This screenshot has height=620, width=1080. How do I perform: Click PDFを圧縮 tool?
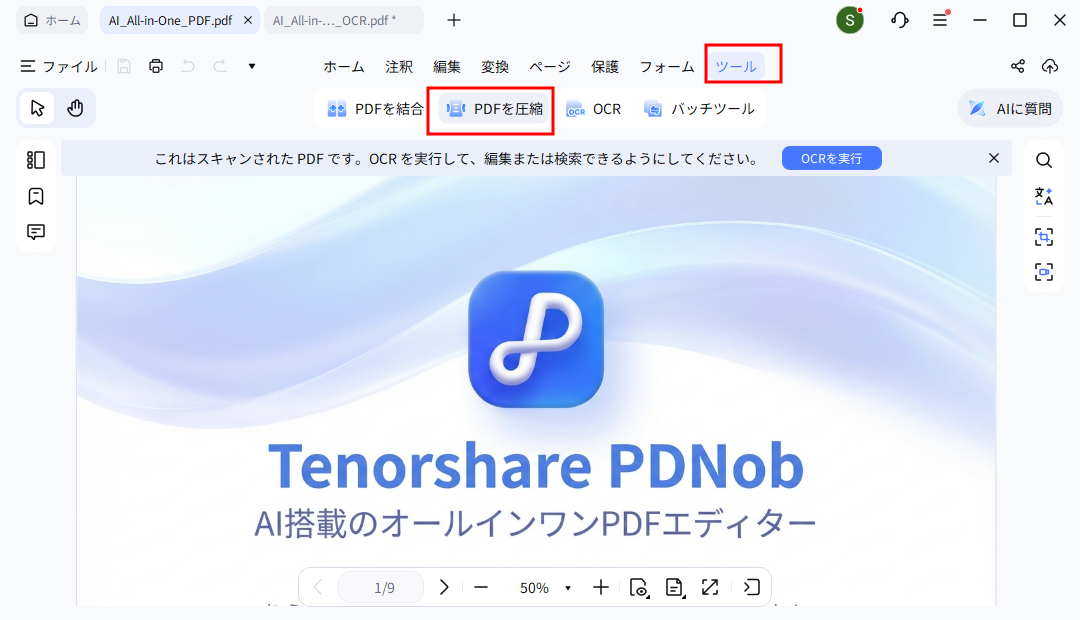494,109
